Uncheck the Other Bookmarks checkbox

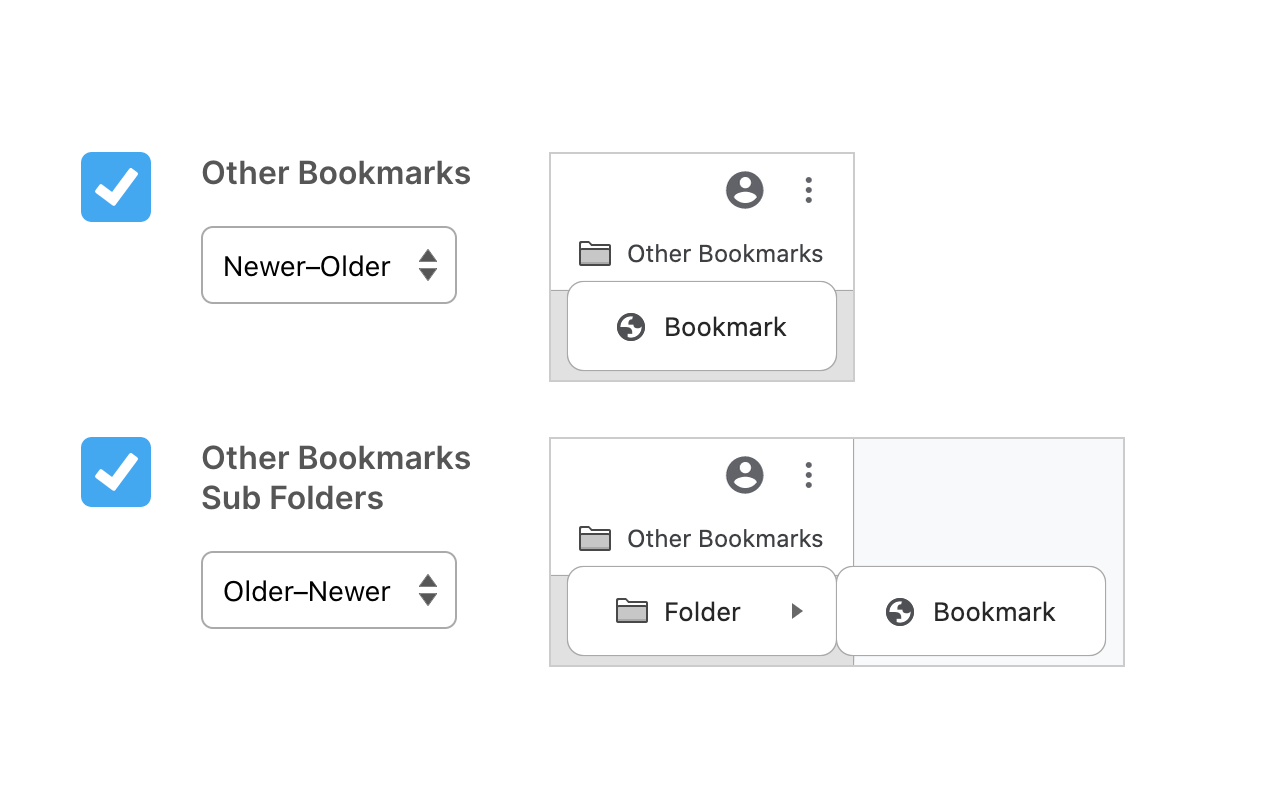(116, 187)
